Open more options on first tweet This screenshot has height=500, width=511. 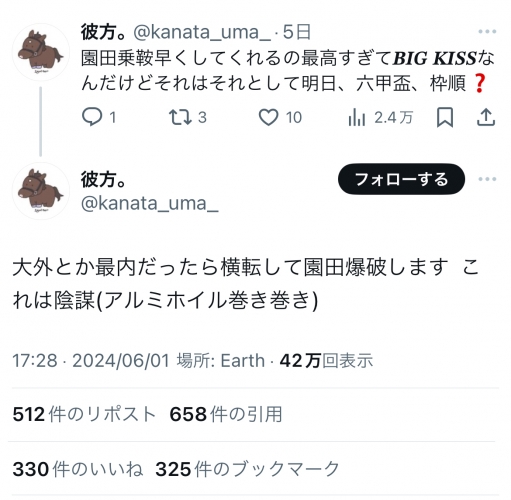487,32
